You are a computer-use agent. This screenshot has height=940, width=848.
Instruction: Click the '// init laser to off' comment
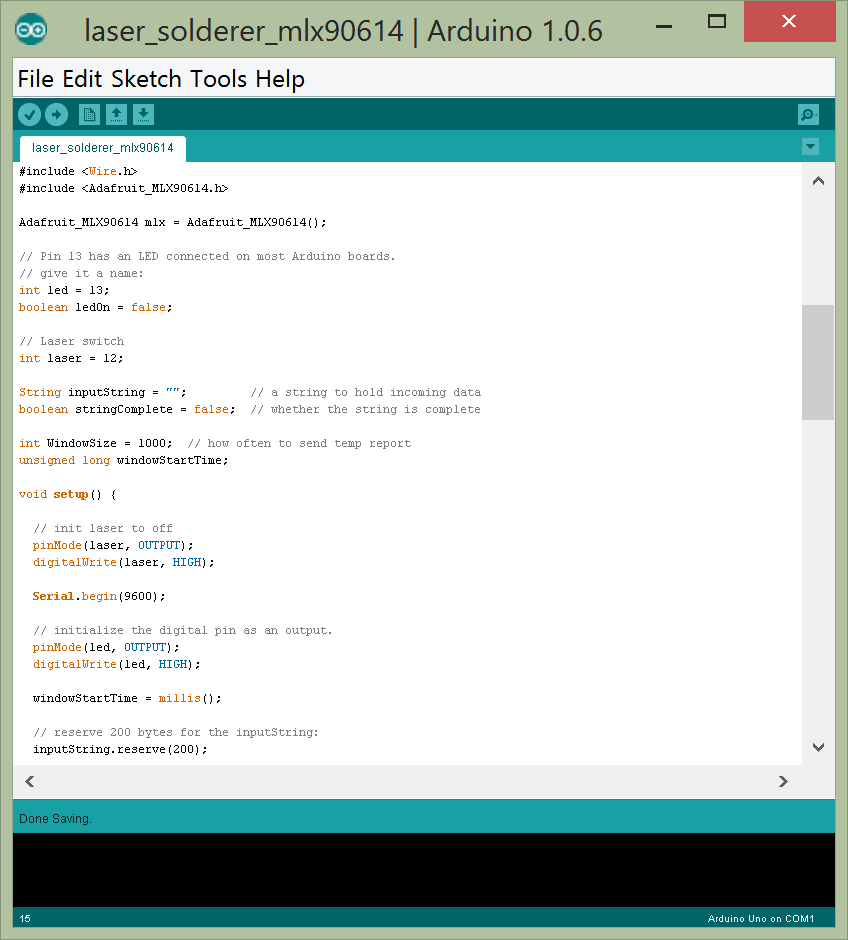click(x=102, y=528)
